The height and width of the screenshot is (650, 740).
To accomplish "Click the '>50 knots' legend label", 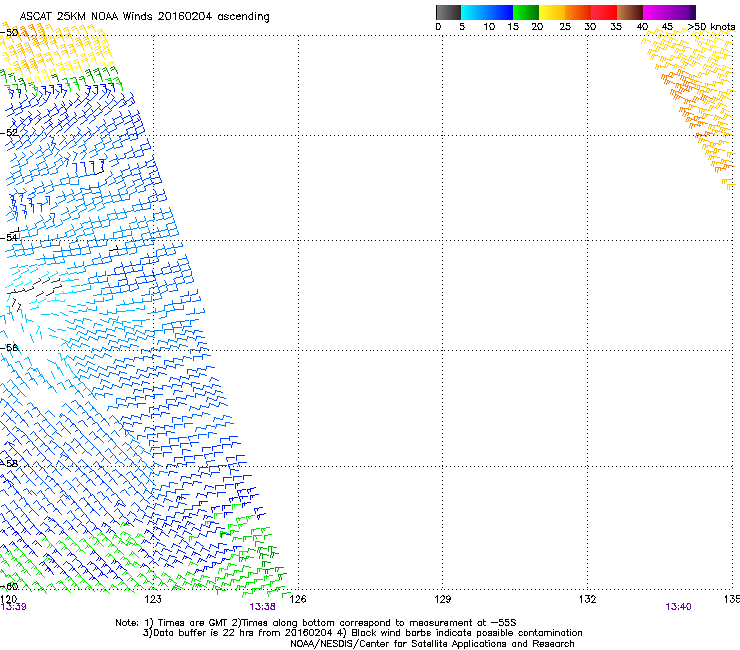I will (711, 27).
